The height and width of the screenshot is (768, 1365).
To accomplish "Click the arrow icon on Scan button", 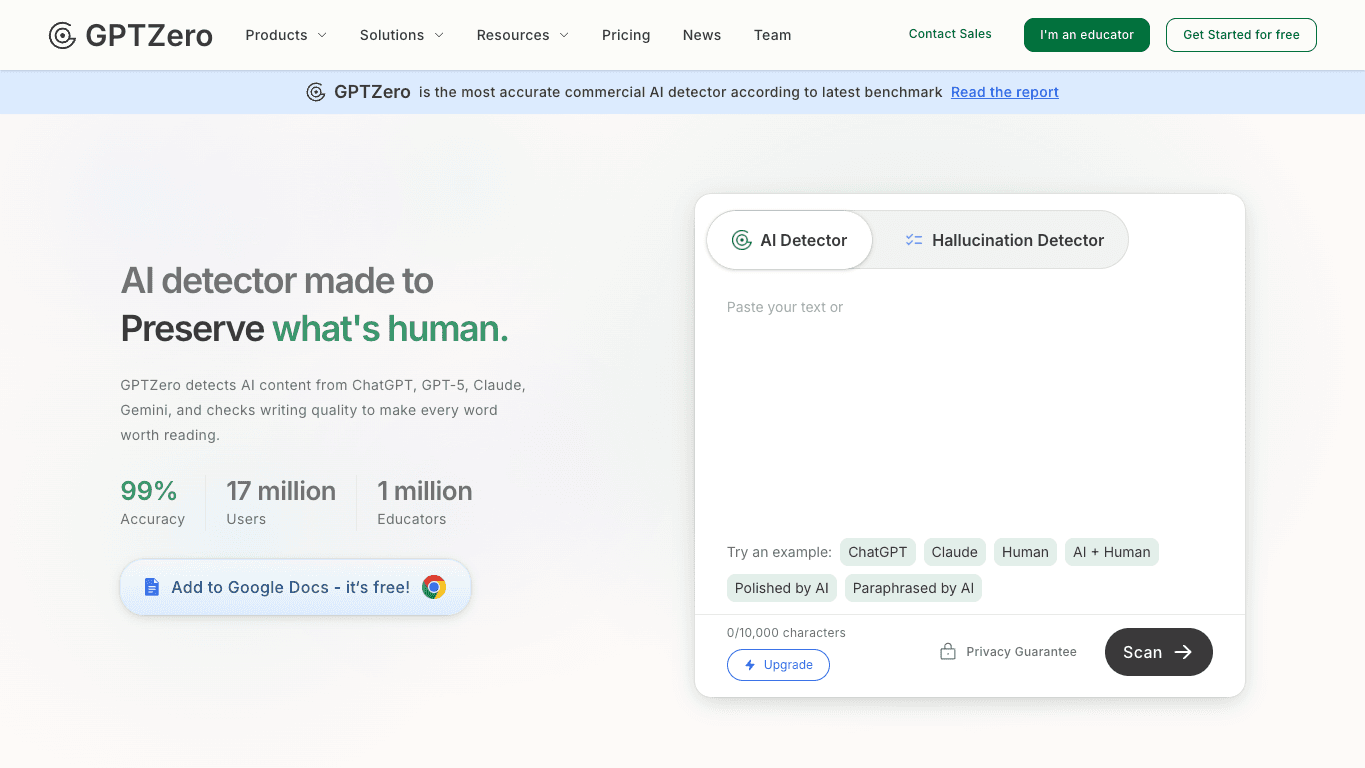I will click(x=1183, y=652).
